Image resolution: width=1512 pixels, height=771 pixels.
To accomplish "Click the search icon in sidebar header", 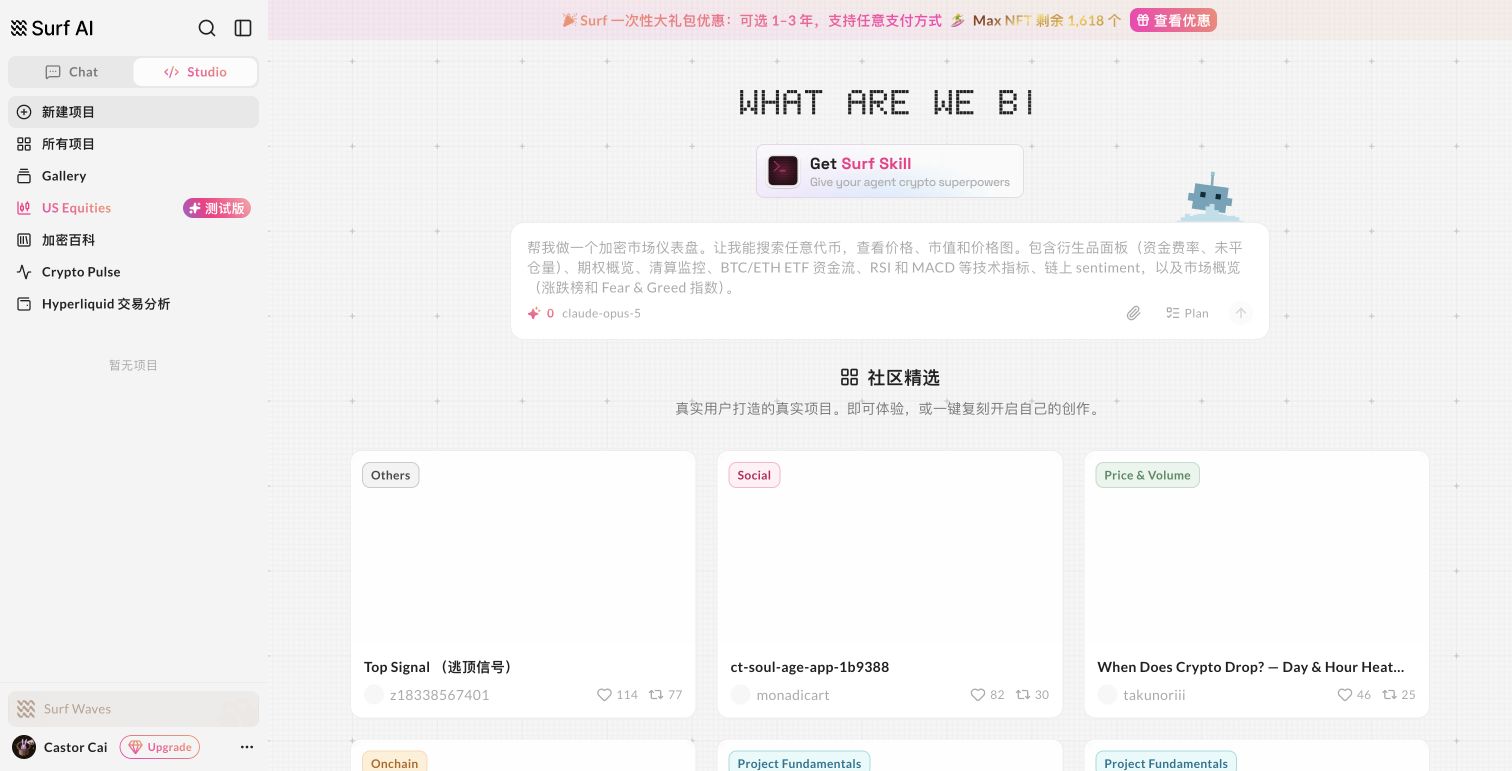I will click(207, 28).
